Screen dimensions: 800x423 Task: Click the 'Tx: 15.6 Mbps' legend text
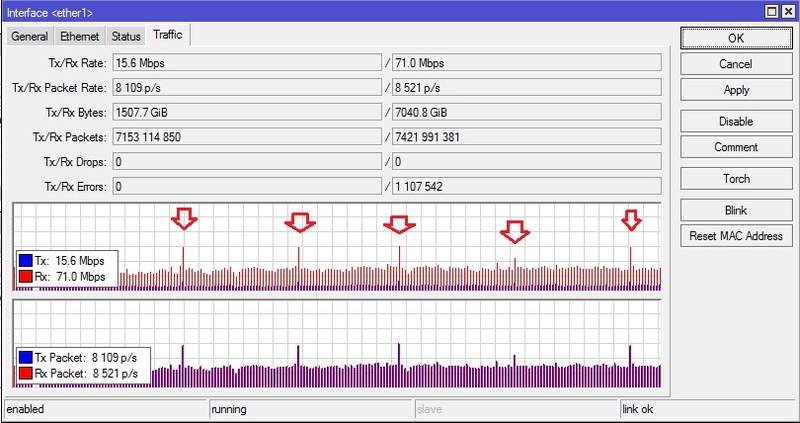pos(69,261)
